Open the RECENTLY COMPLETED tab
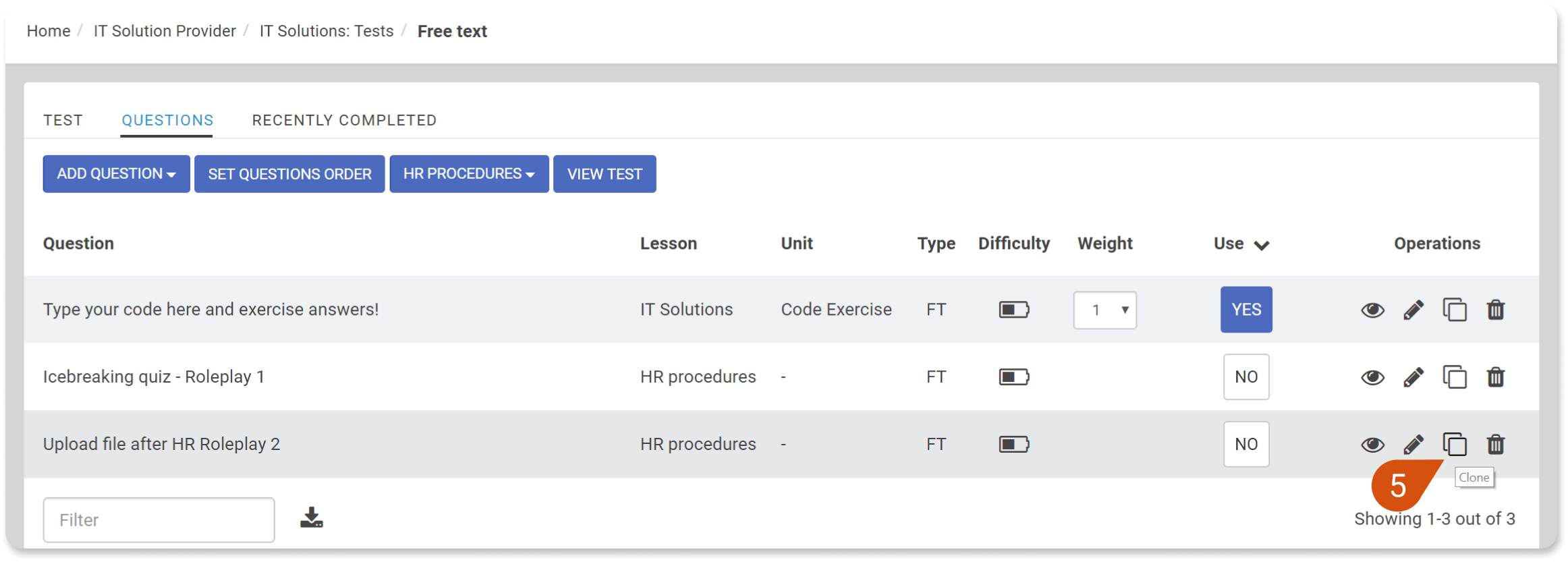Viewport: 1568px width, 562px height. (344, 120)
